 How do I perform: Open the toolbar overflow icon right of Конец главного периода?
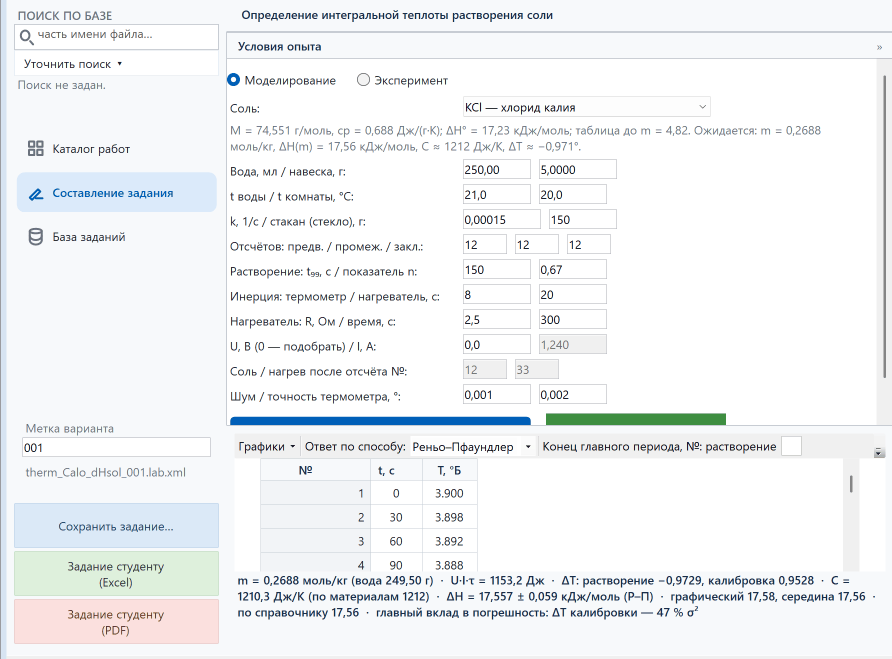pyautogui.click(x=879, y=452)
